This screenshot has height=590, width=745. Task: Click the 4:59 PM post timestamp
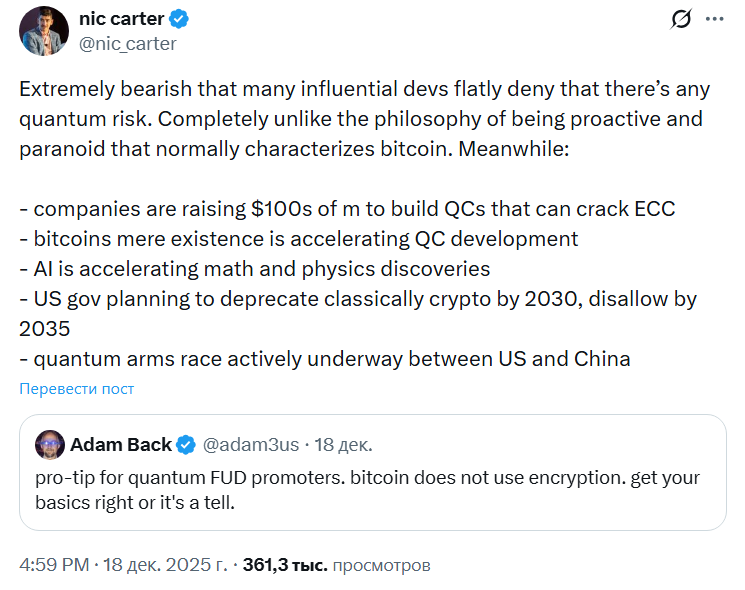(x=55, y=565)
